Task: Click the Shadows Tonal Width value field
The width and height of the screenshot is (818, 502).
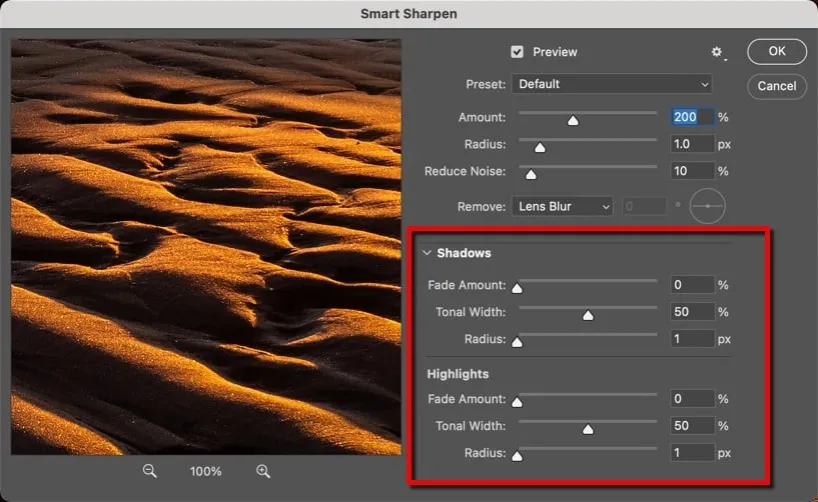Action: [x=692, y=312]
